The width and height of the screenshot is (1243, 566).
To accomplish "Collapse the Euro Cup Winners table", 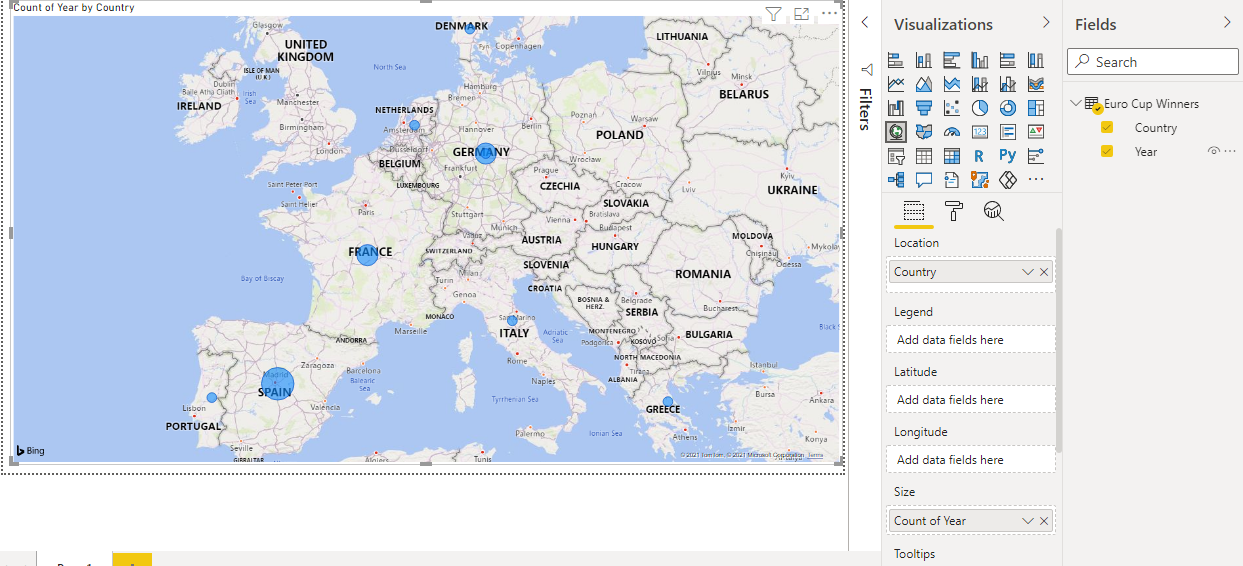I will click(1075, 103).
